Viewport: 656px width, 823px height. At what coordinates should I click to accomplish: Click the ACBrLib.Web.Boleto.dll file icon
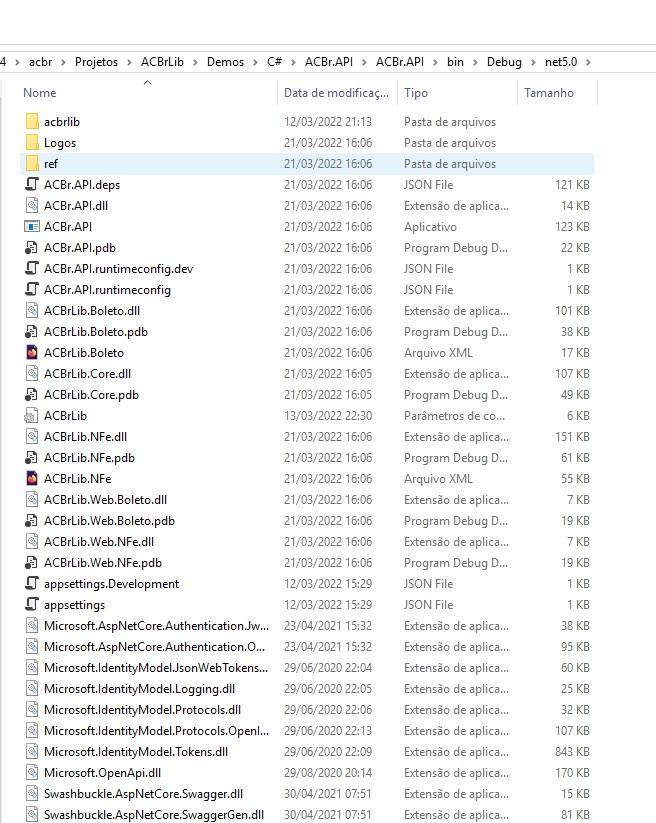(32, 500)
